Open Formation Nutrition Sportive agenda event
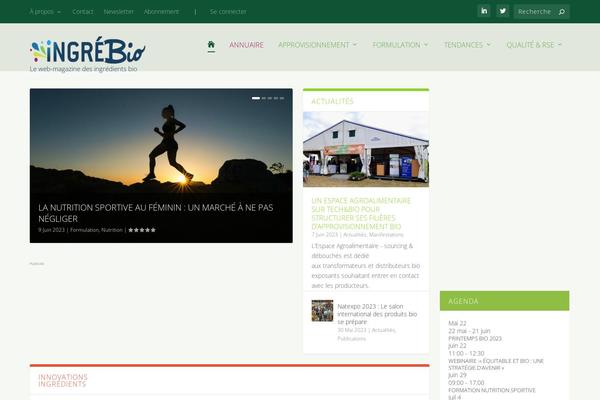The height and width of the screenshot is (400, 600). [x=492, y=390]
